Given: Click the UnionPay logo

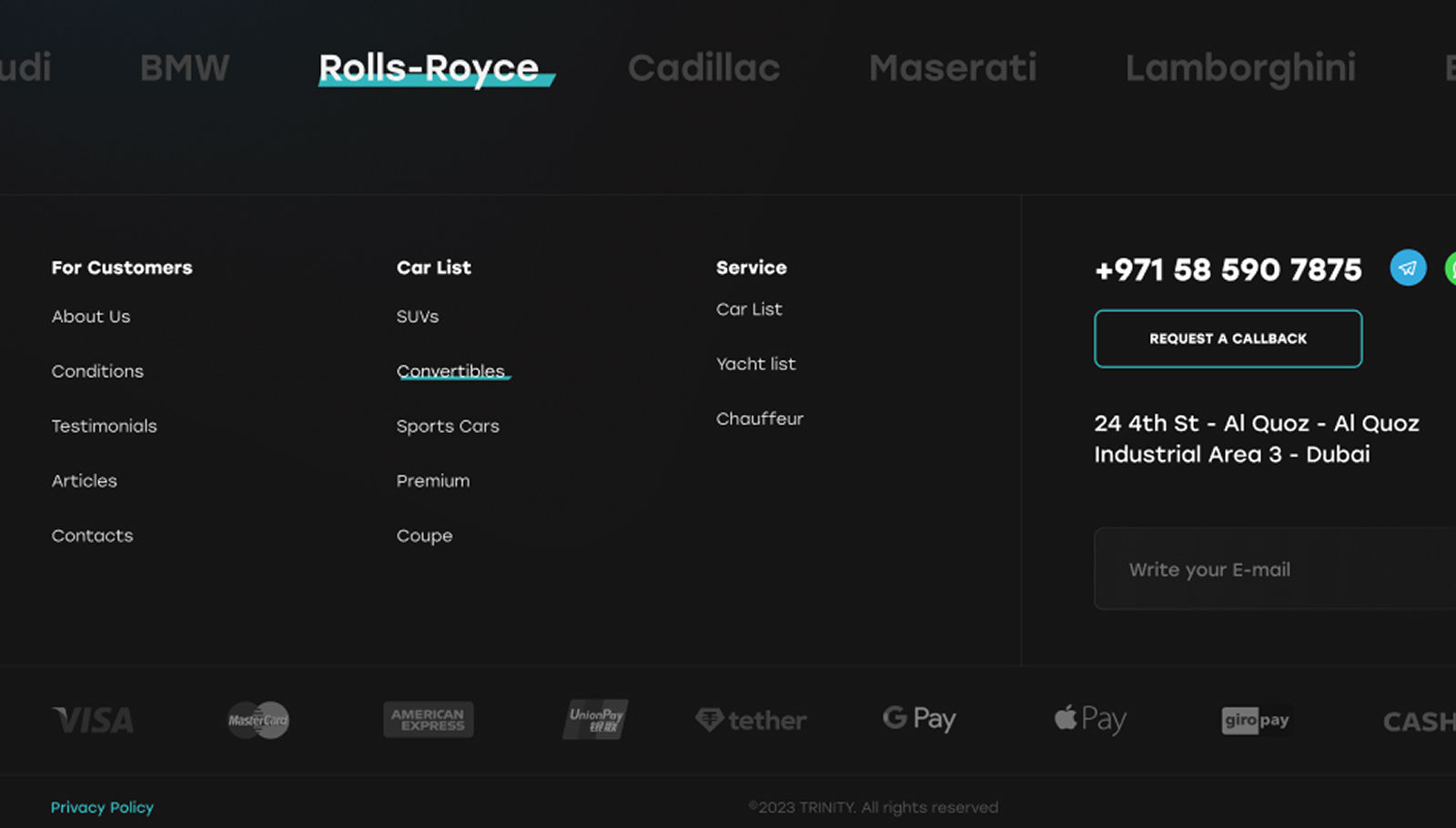Looking at the screenshot, I should point(595,720).
